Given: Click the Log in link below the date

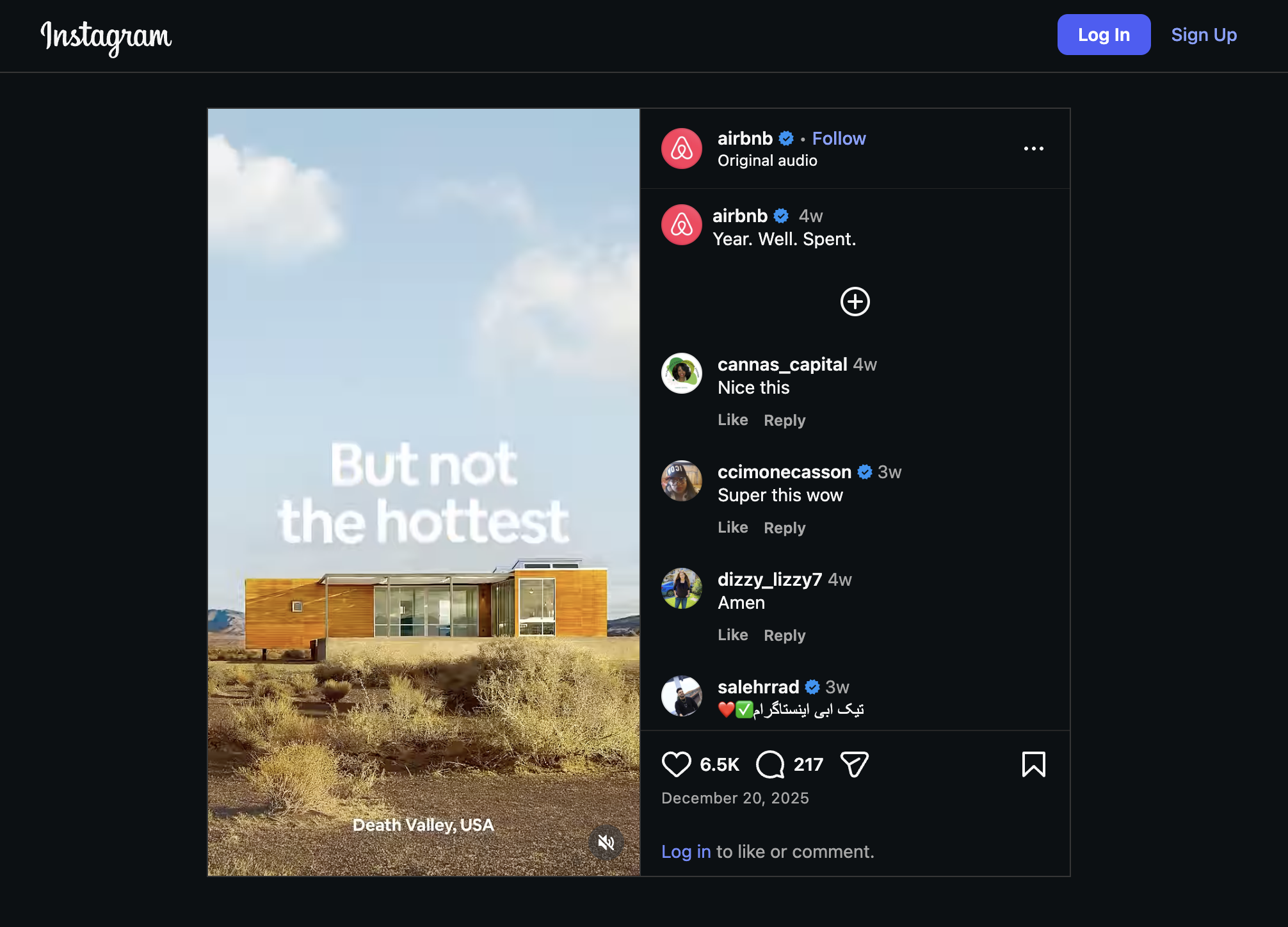Looking at the screenshot, I should 686,851.
